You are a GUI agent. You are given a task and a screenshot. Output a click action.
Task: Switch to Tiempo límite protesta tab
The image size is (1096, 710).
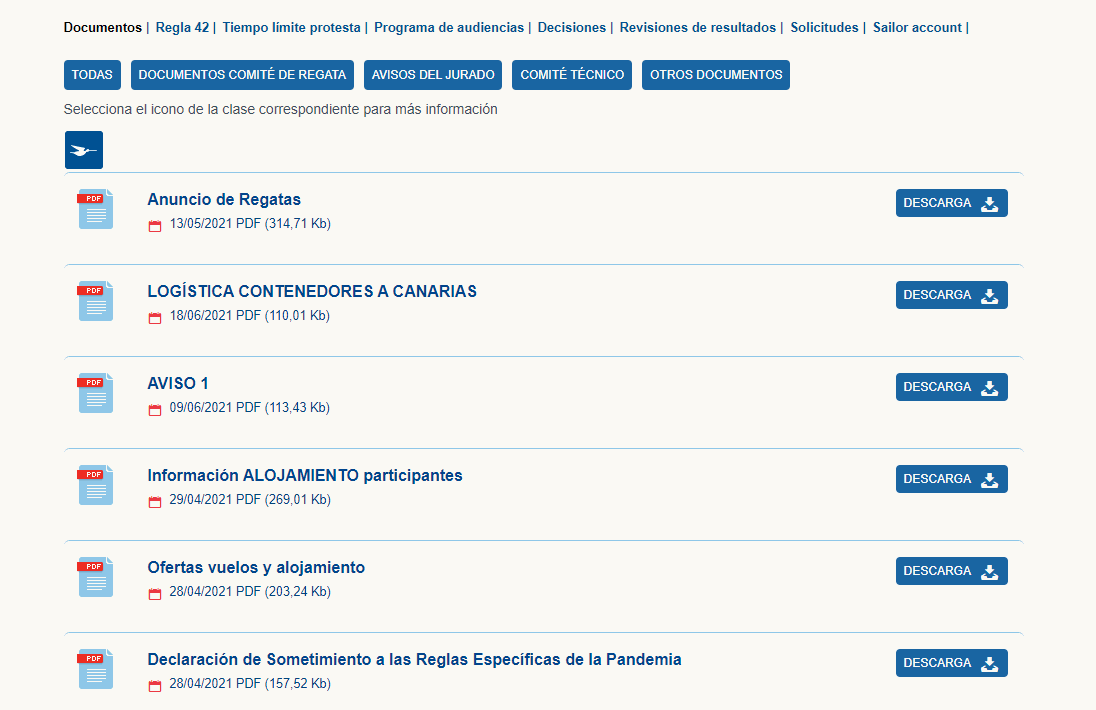click(x=291, y=27)
